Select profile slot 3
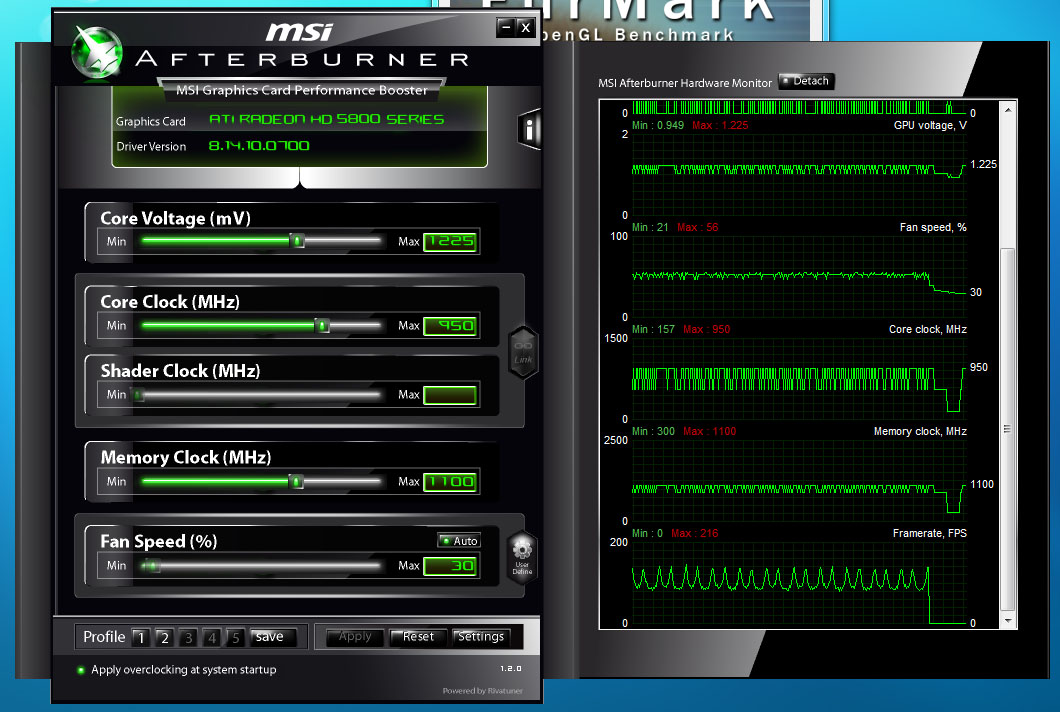1060x712 pixels. (x=188, y=638)
